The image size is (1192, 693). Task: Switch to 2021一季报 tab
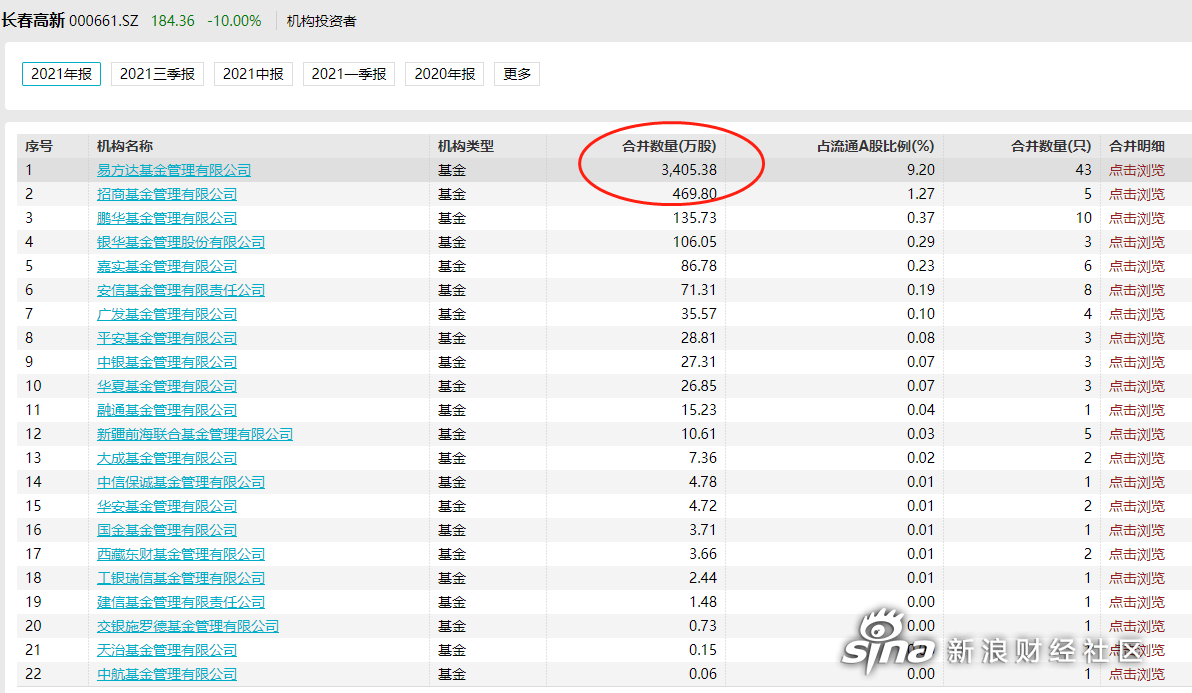(x=349, y=74)
